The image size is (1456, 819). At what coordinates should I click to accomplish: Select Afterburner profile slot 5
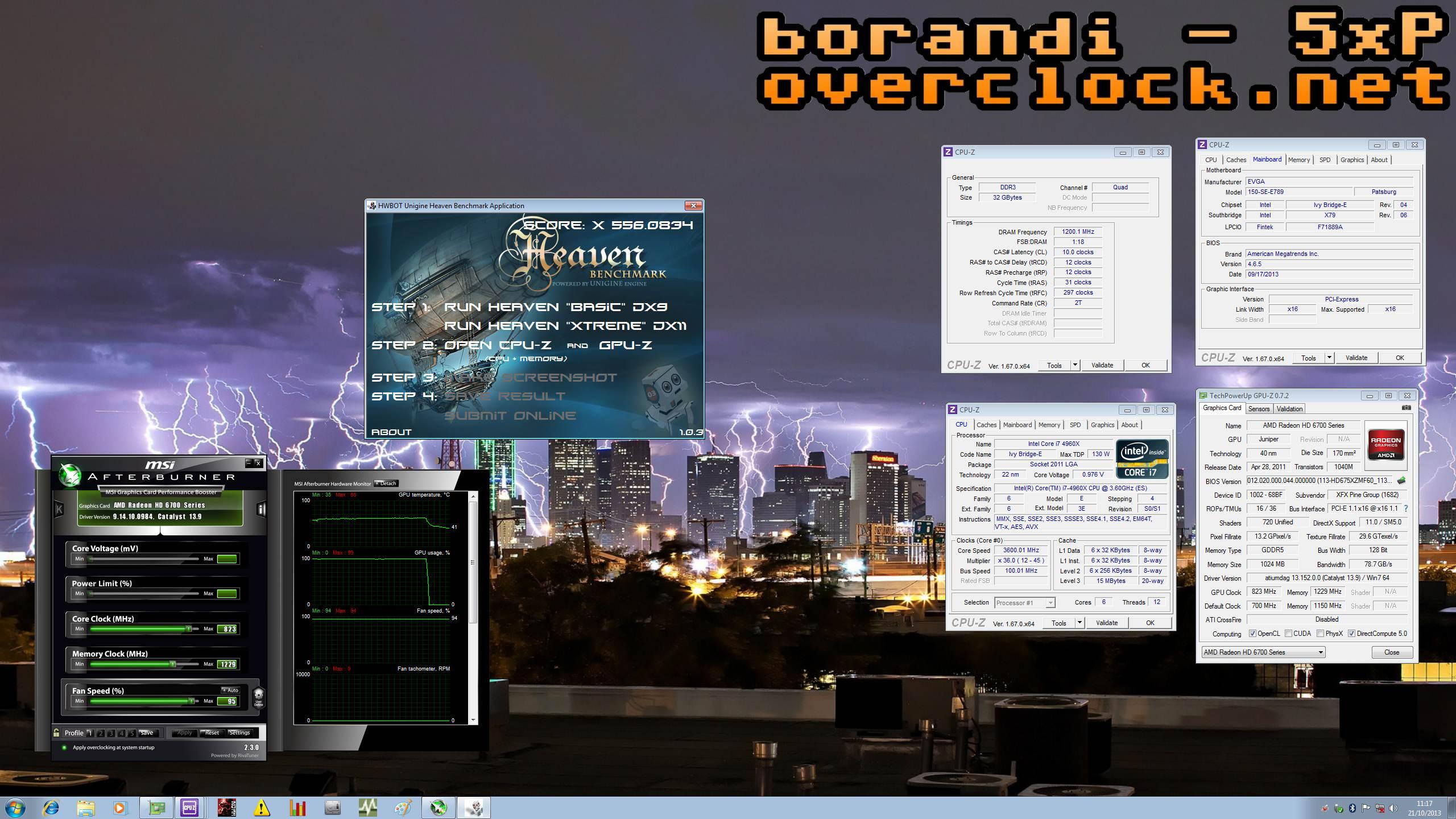(x=132, y=733)
